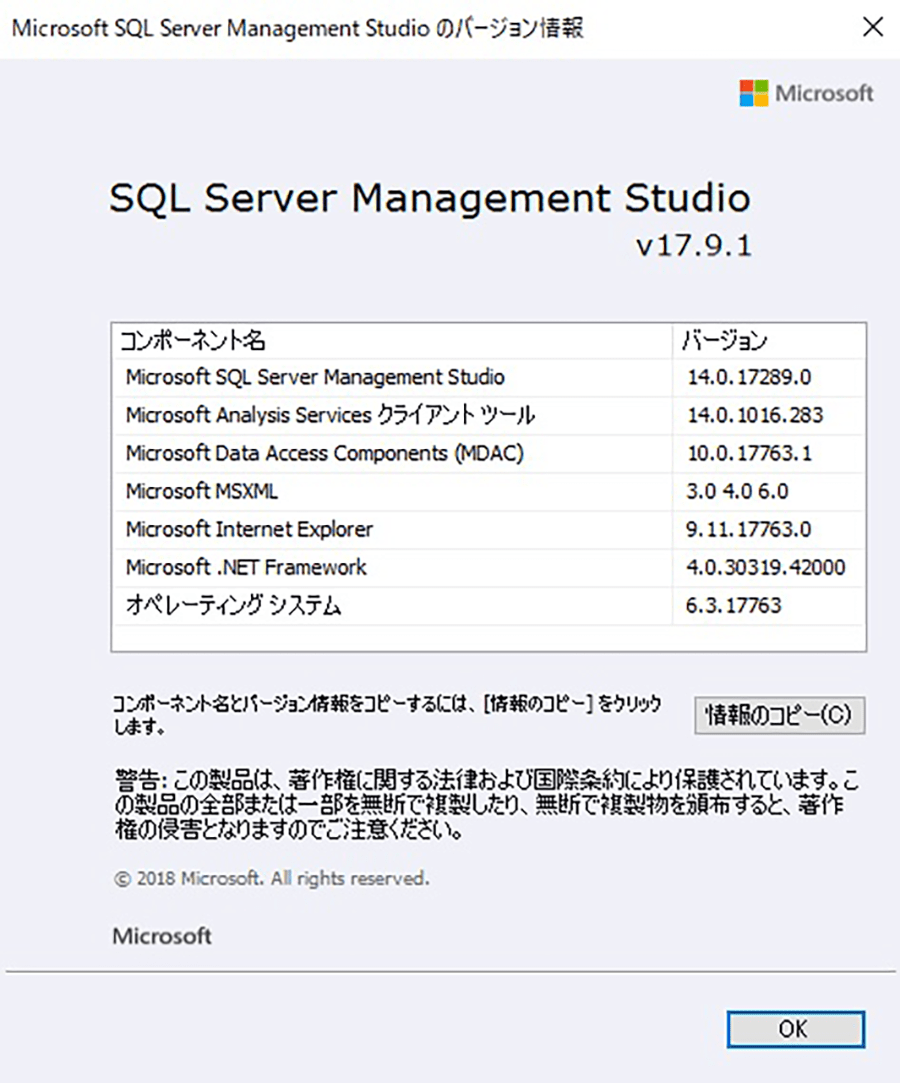This screenshot has height=1083, width=900.
Task: Select the Microsoft Internet Explorer row
Action: (x=488, y=529)
